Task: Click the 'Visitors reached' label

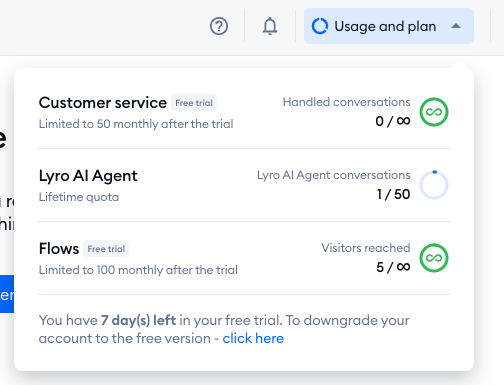Action: pos(366,248)
